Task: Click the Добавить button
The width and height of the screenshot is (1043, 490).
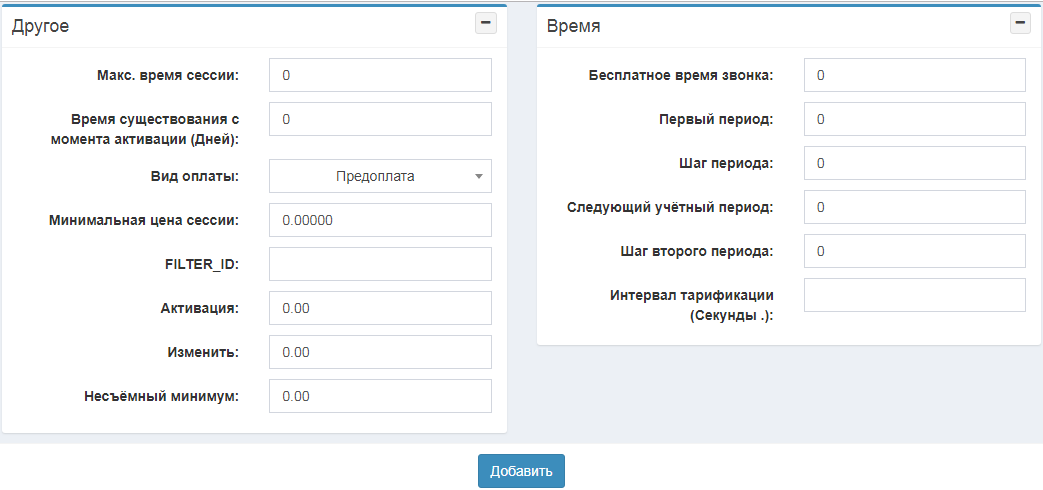Action: pyautogui.click(x=521, y=471)
